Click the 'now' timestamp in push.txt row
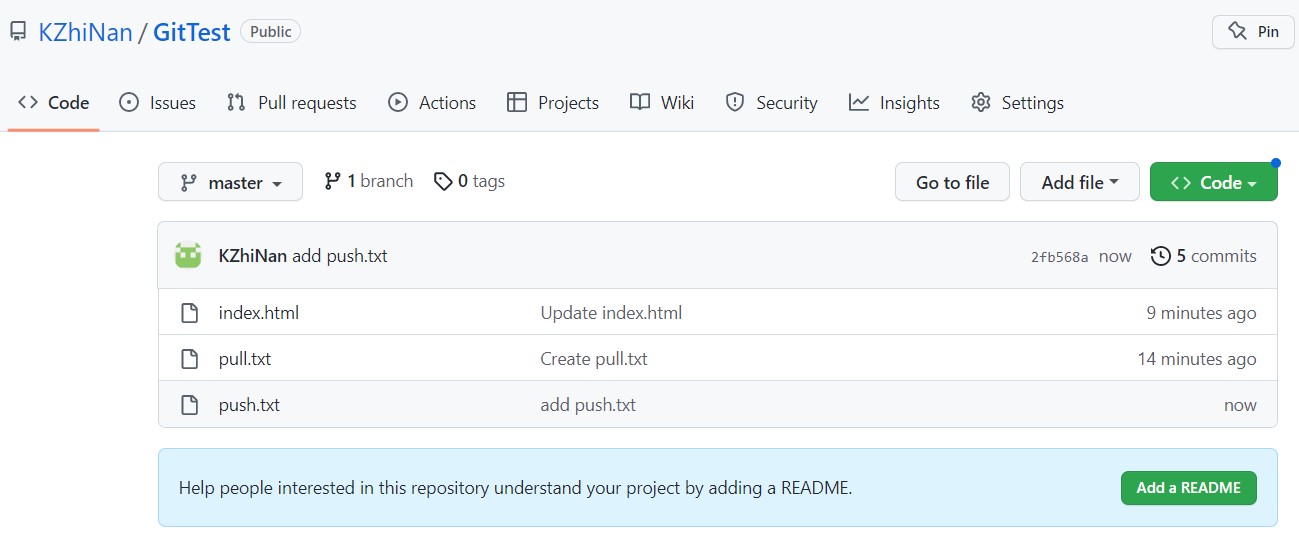 pos(1240,405)
